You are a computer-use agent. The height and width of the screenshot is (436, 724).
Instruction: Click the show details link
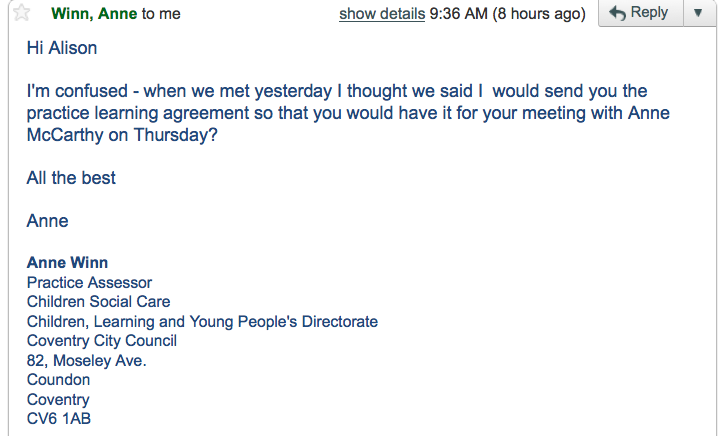pos(382,14)
